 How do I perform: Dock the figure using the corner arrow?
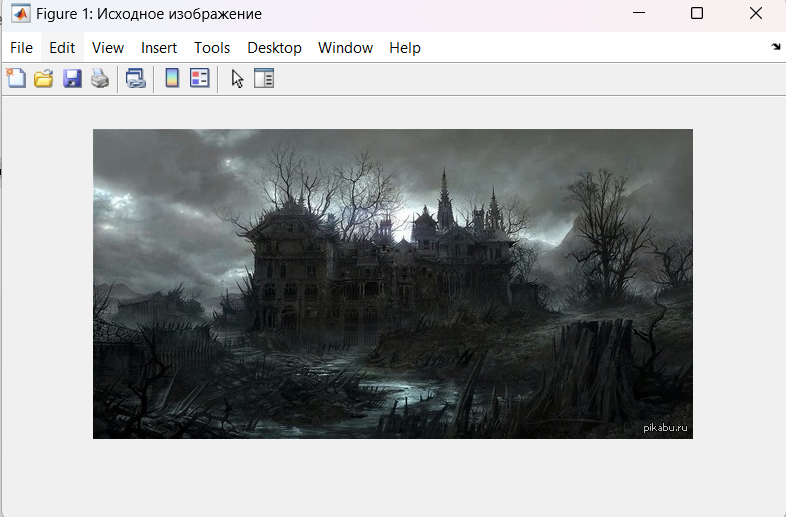[776, 47]
